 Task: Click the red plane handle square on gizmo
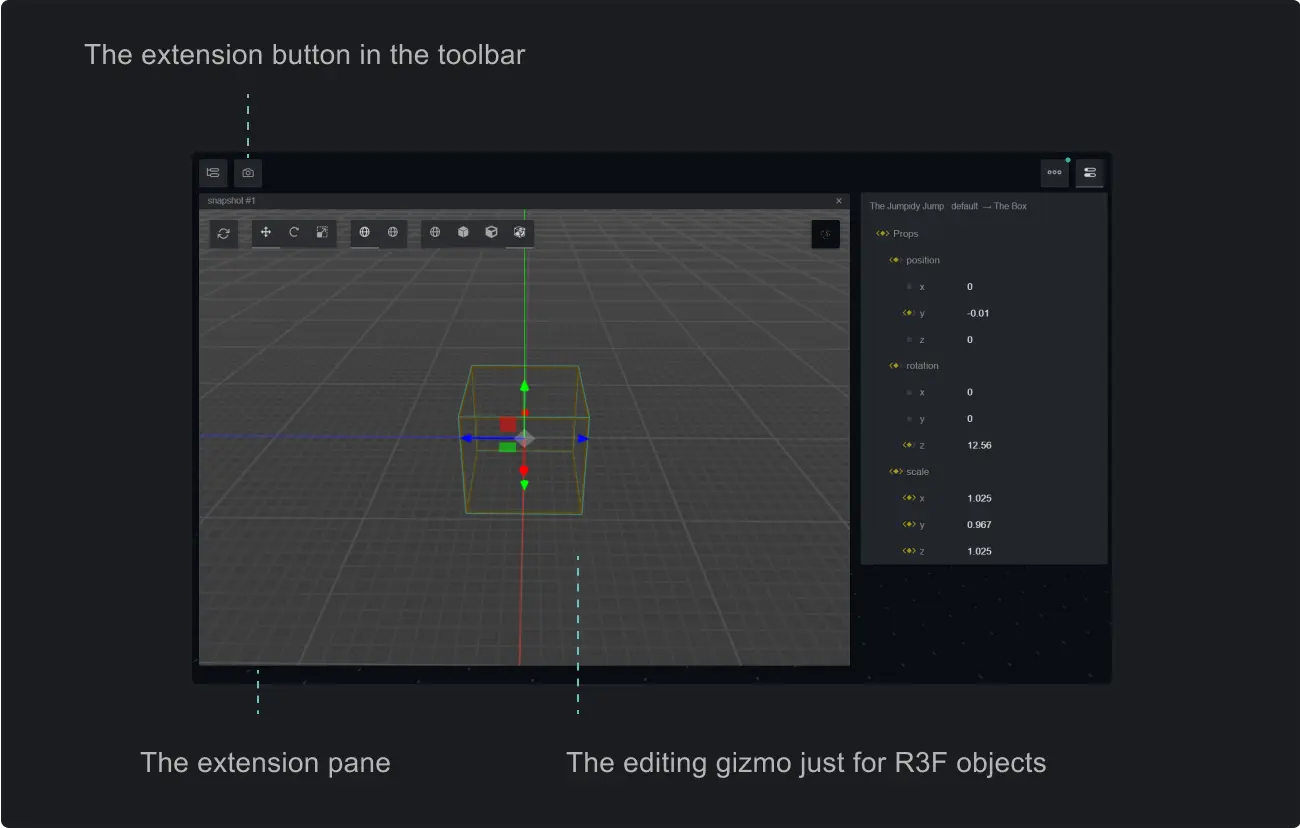tap(508, 424)
